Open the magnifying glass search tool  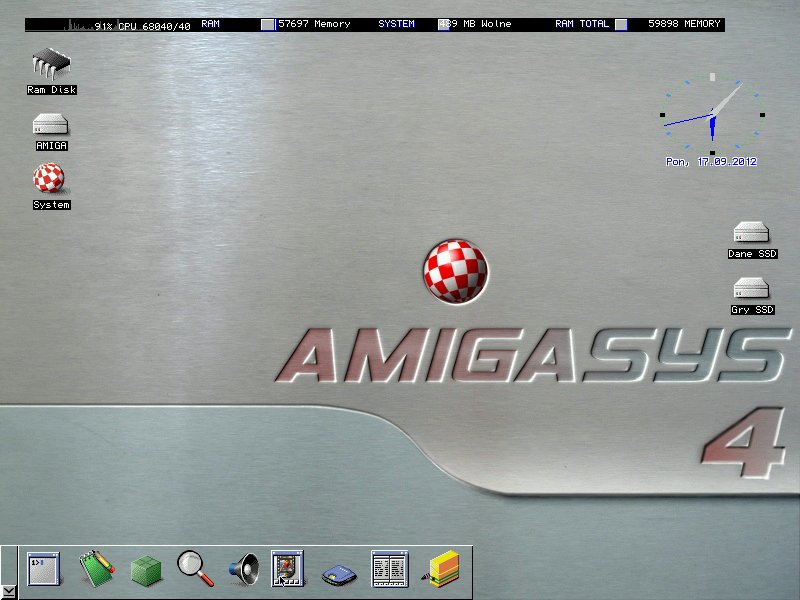195,568
